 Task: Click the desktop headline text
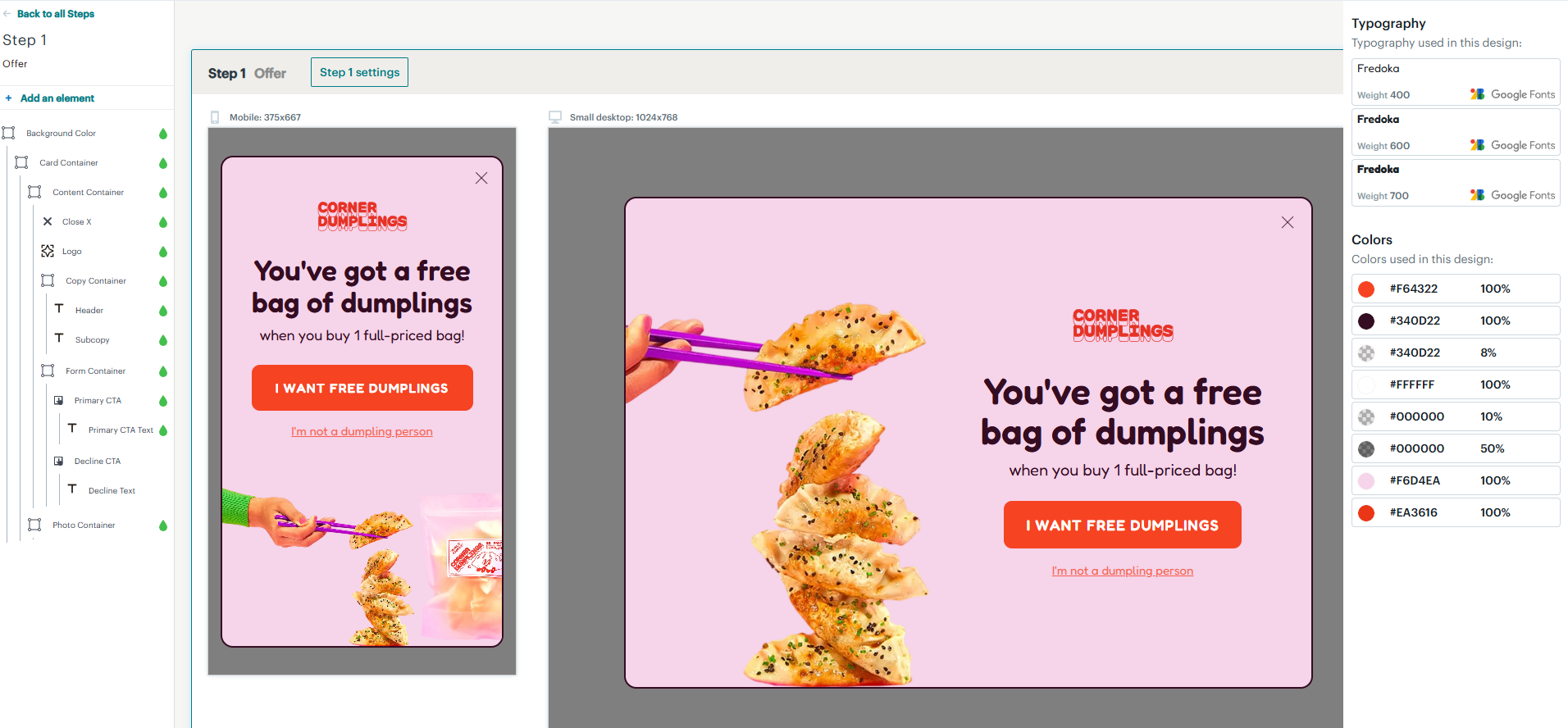[x=1123, y=412]
